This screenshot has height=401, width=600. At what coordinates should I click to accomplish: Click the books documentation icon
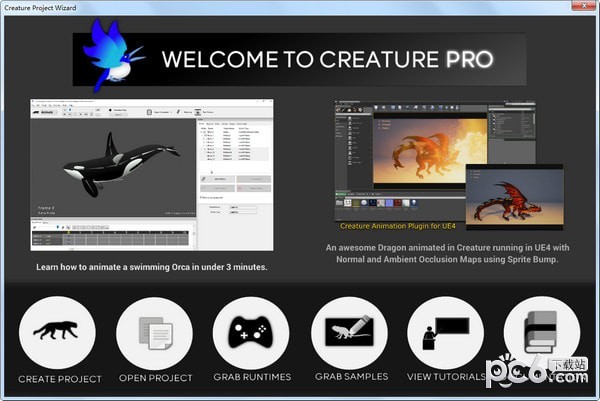coord(542,333)
